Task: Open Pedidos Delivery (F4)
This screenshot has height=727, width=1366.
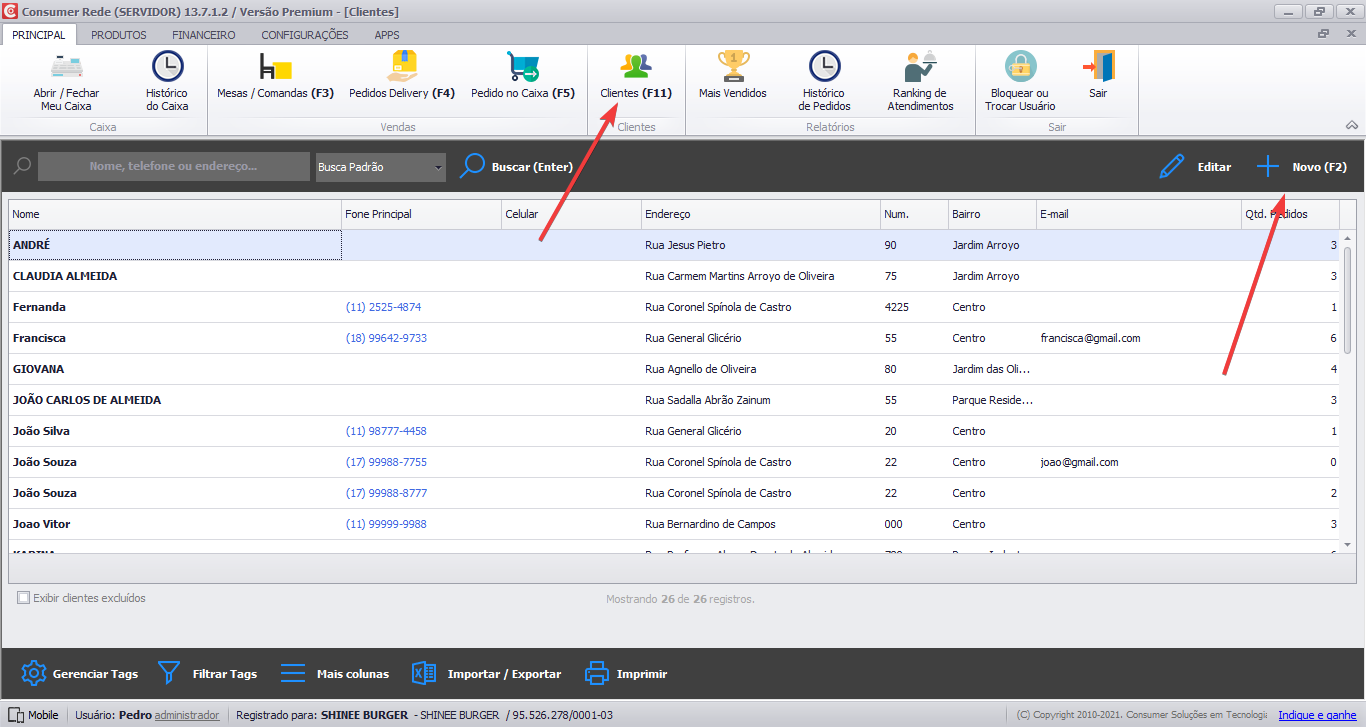Action: 403,80
